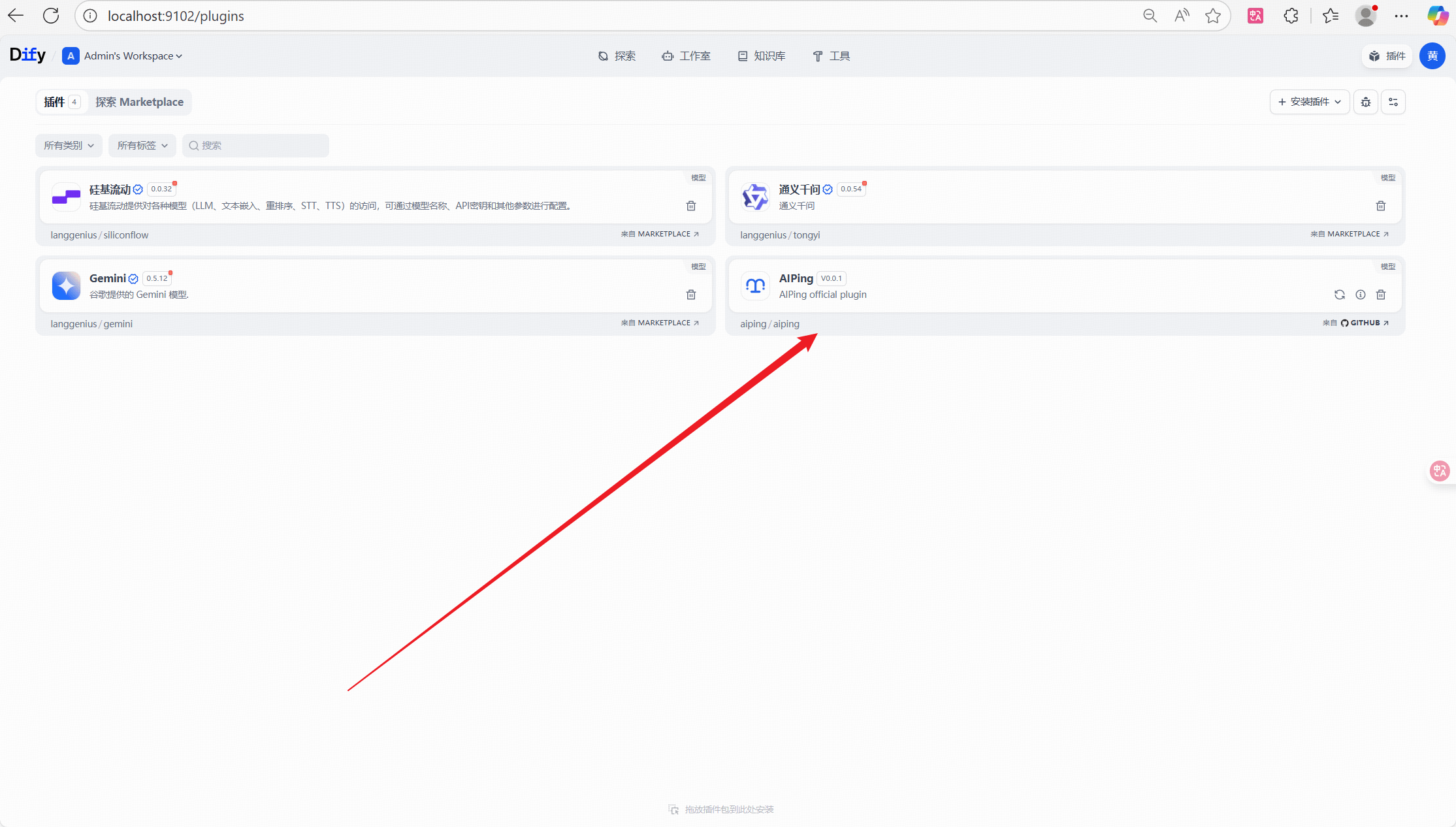Open the browser extensions puzzle icon
Screen dimensions: 1456x827
pos(1290,16)
